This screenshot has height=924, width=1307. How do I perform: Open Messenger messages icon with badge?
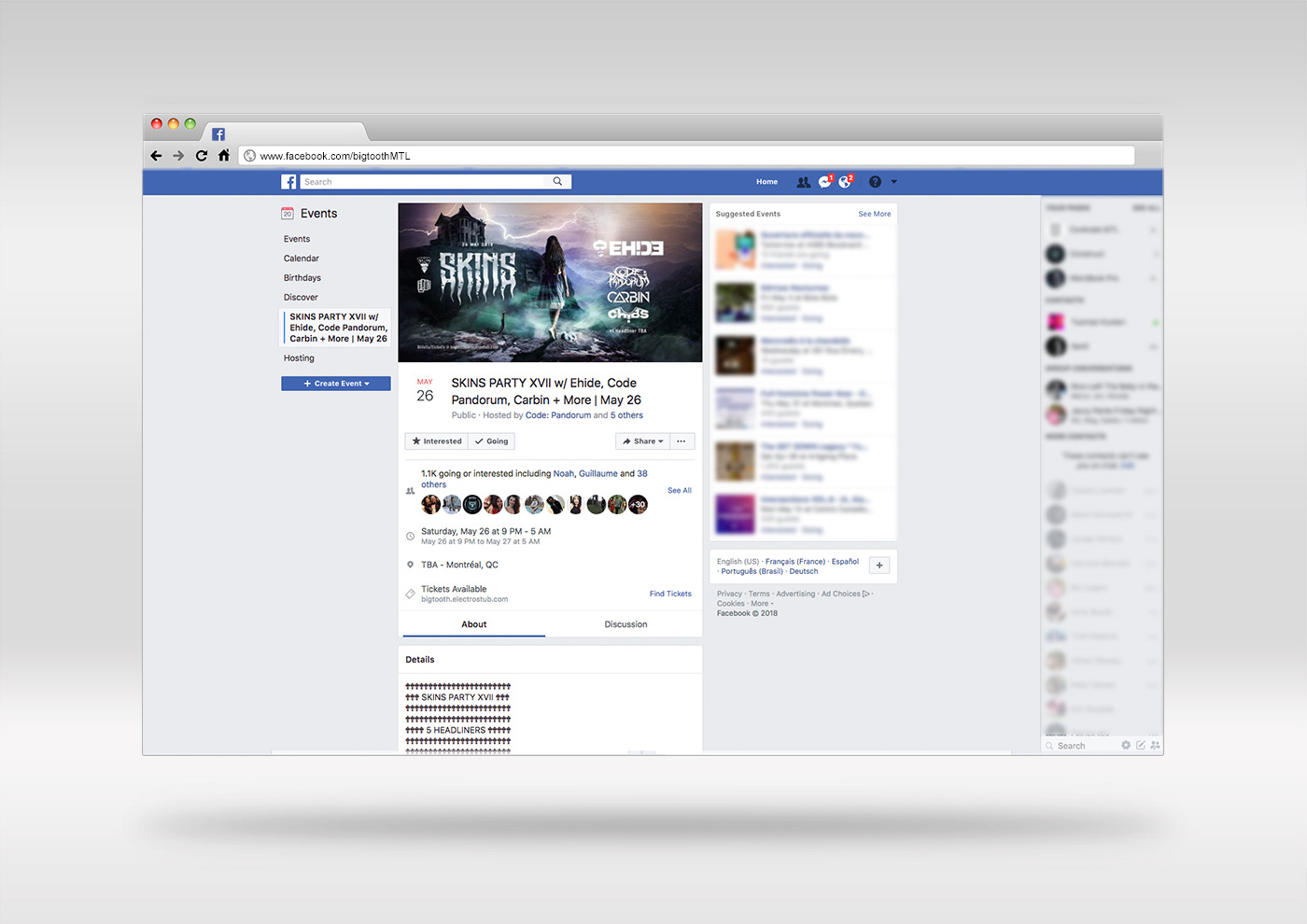pyautogui.click(x=825, y=181)
